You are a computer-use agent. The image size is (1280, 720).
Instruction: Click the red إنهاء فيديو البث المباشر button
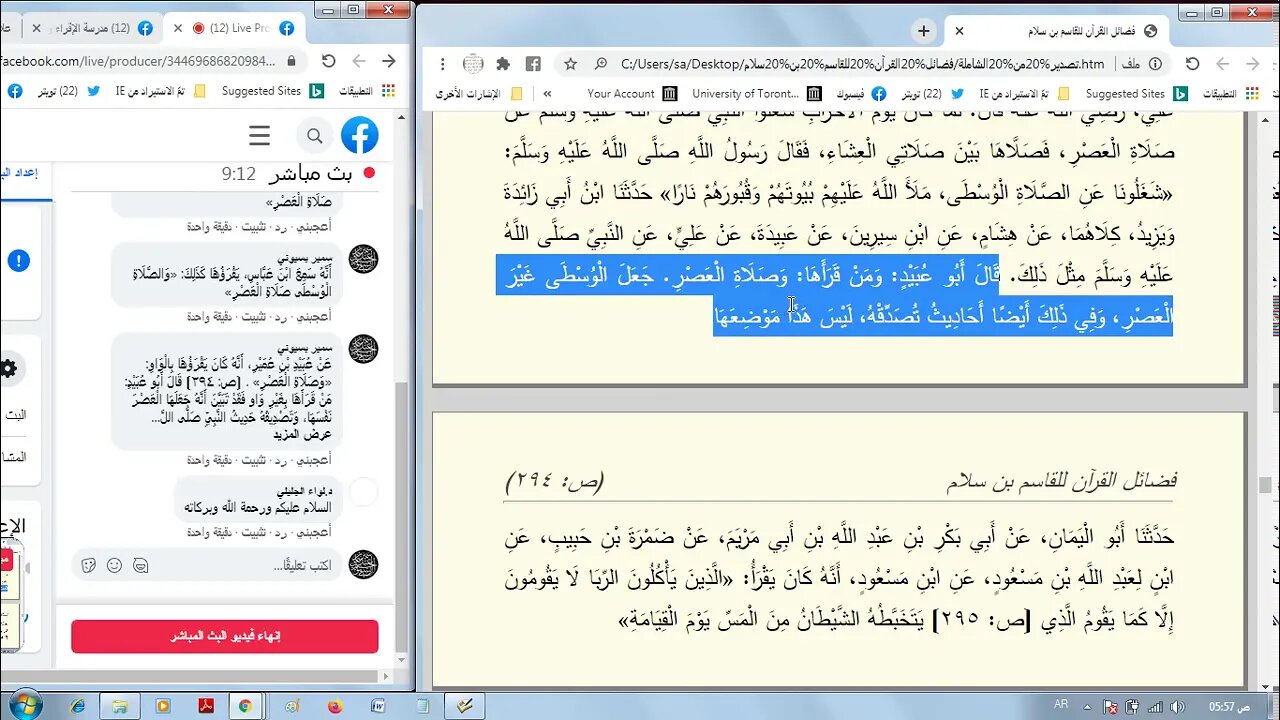pyautogui.click(x=225, y=636)
